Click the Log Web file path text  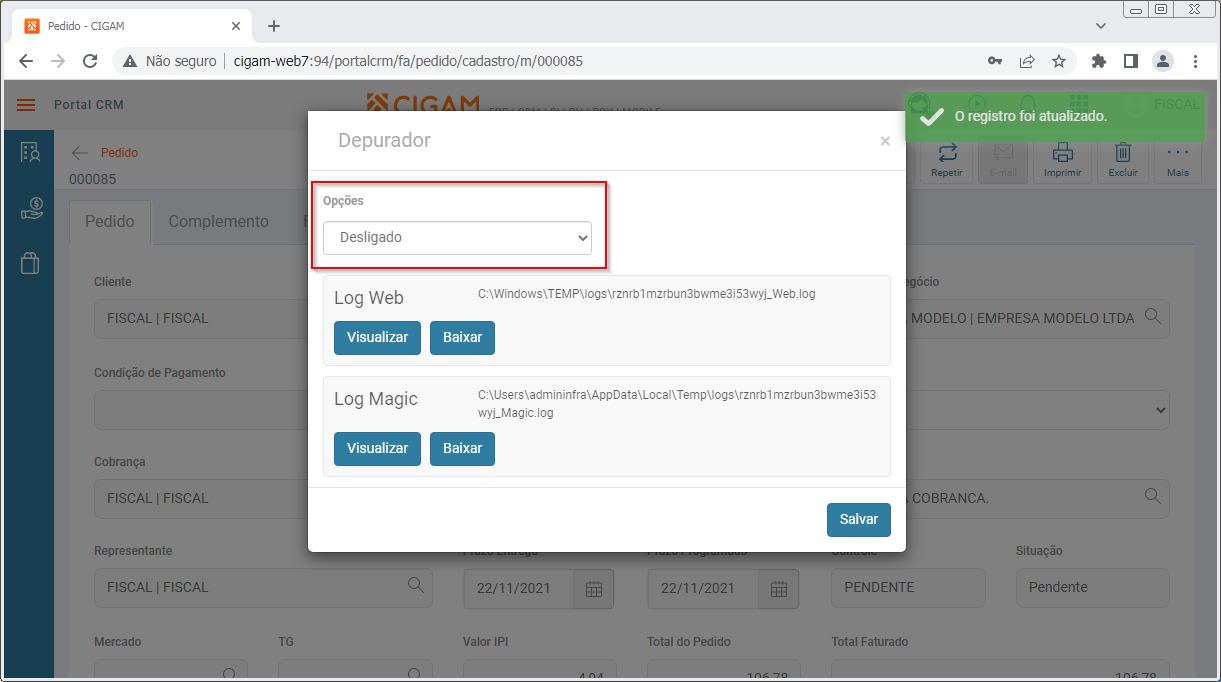coord(647,294)
